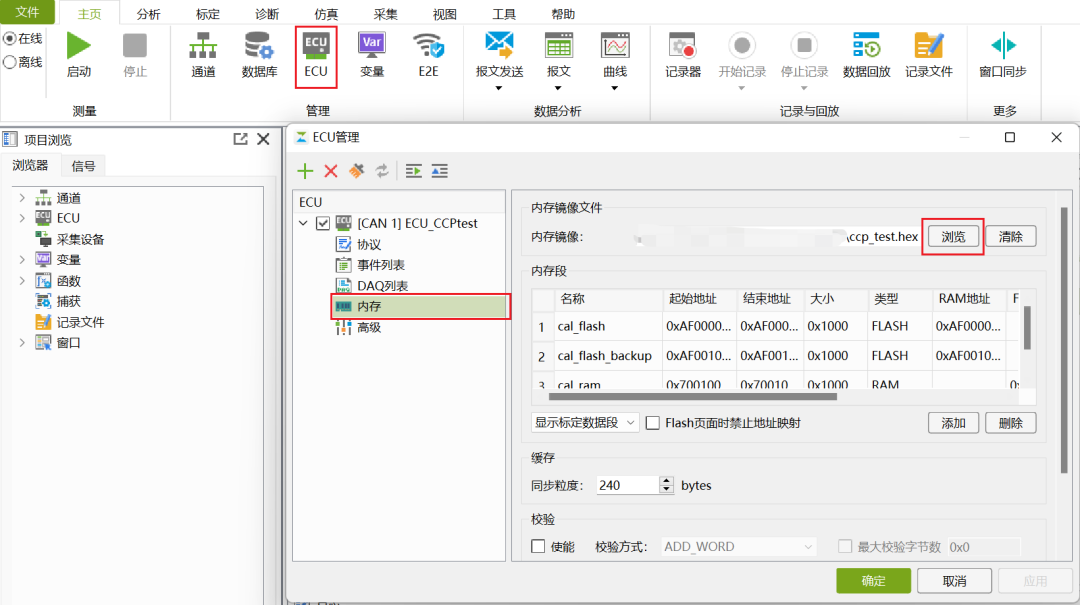1080x605 pixels.
Task: Open the 报文发送 dropdown arrow
Action: point(499,88)
